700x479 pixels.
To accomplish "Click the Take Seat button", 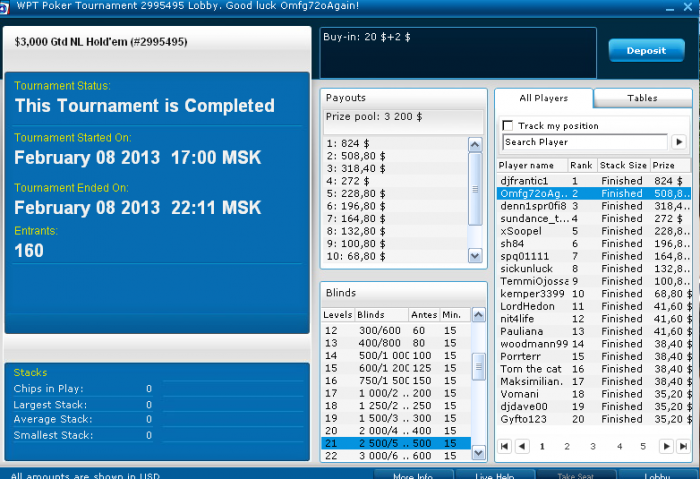I will coord(576,475).
